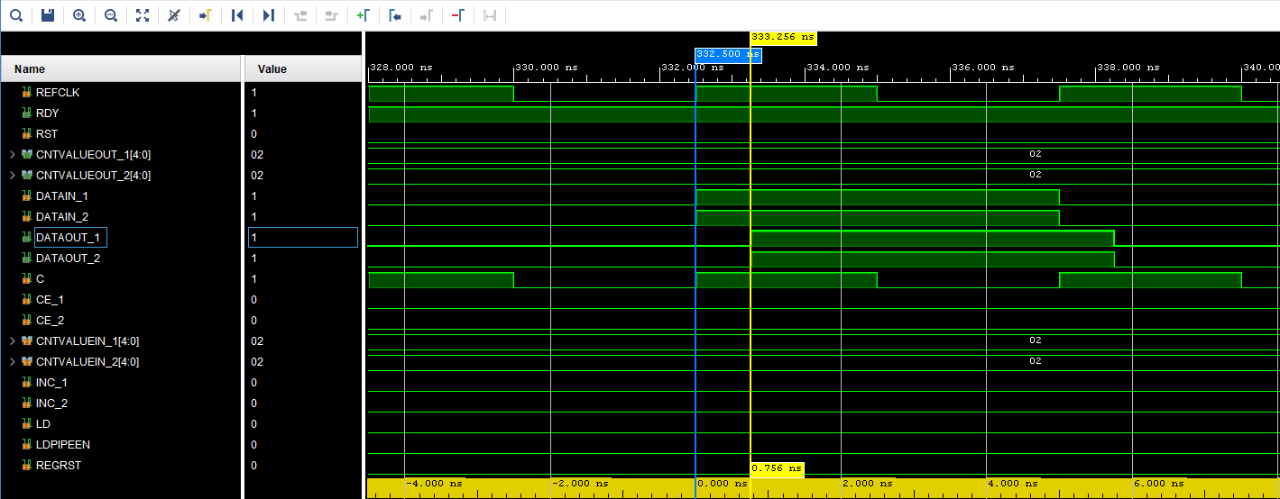Click the CNTVALUEIN_1 value 02
The height and width of the screenshot is (499, 1280).
(x=257, y=341)
